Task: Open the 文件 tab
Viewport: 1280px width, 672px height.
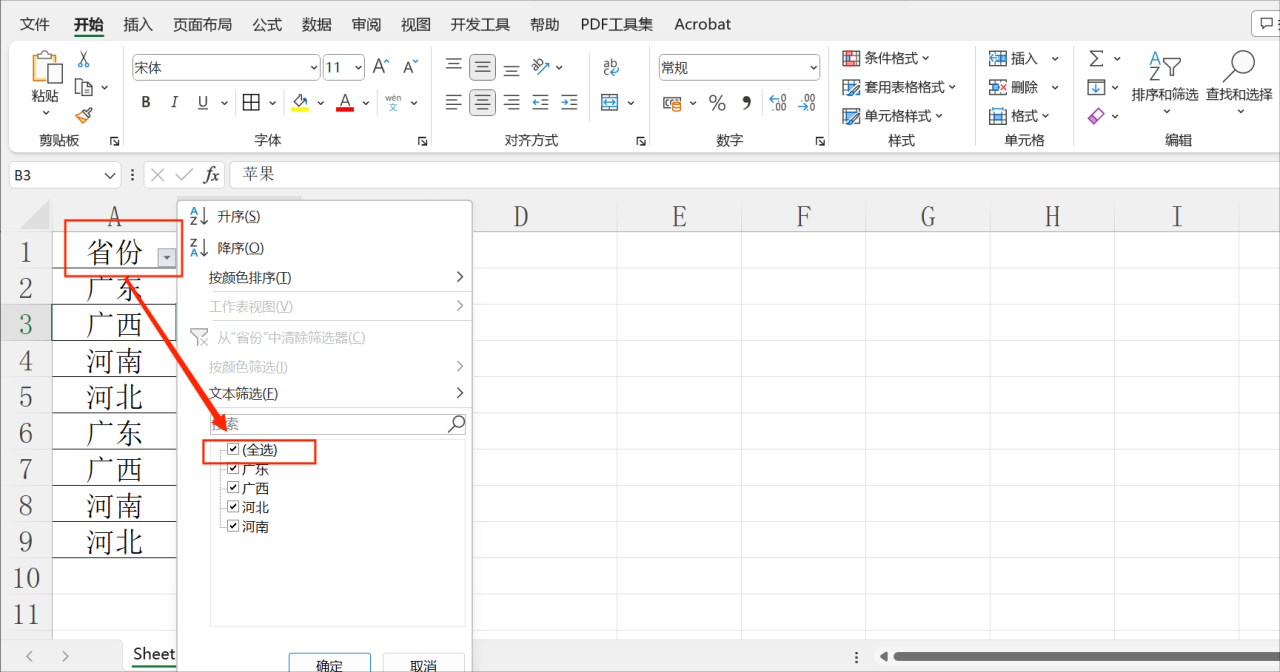Action: (35, 24)
